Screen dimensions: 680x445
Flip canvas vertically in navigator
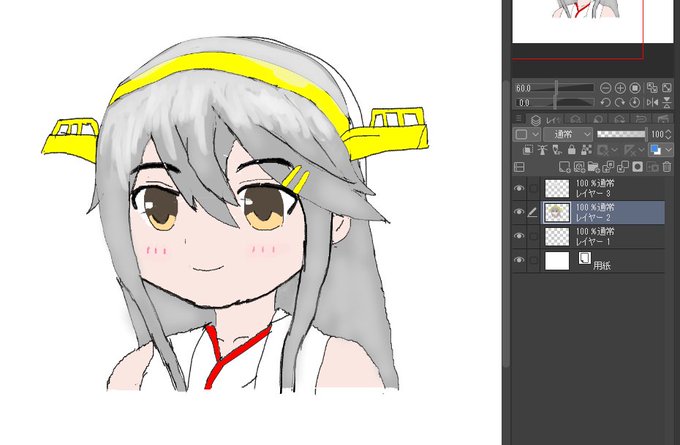(x=667, y=102)
